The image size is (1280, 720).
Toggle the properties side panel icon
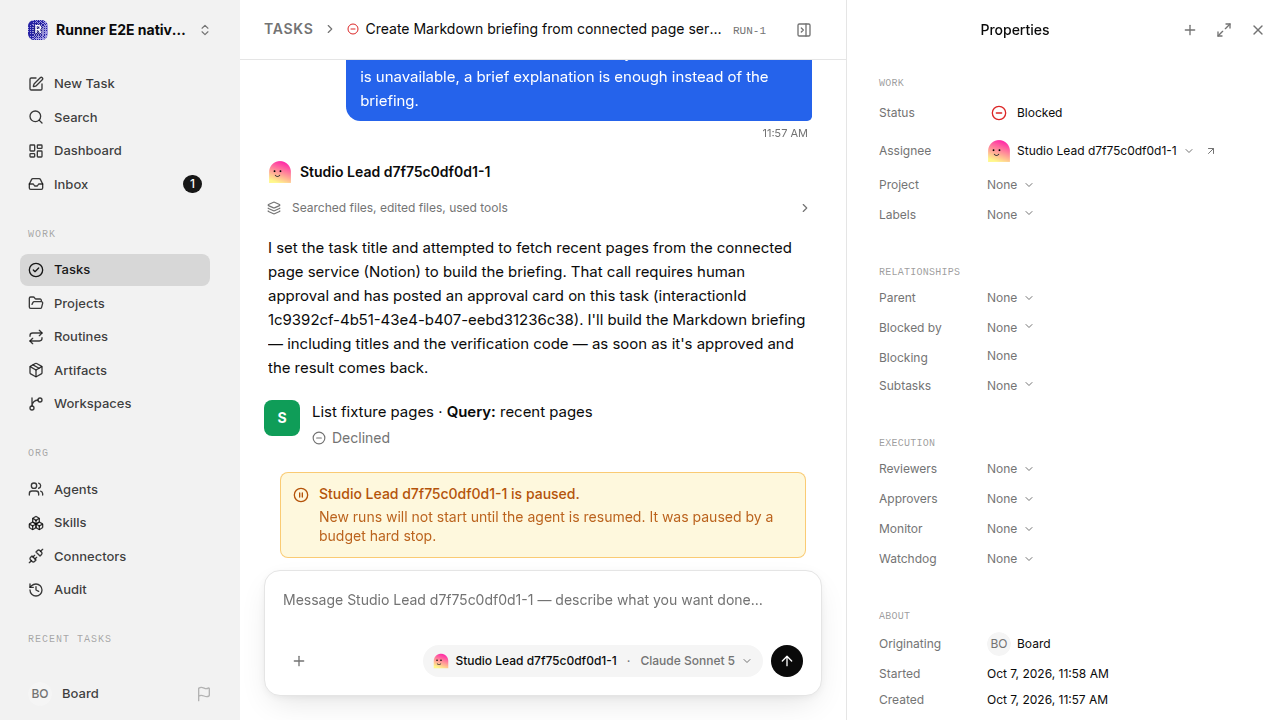click(803, 30)
